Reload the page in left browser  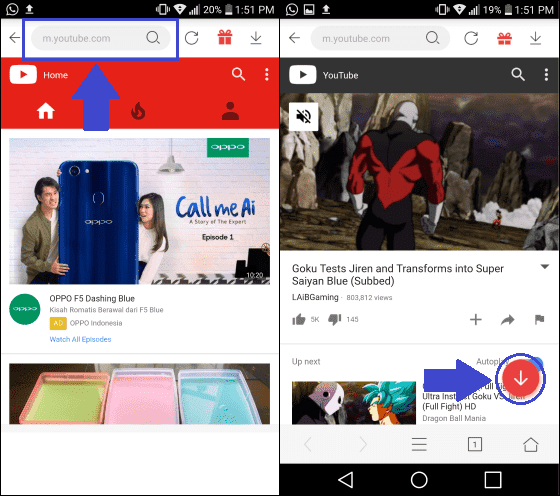(191, 38)
